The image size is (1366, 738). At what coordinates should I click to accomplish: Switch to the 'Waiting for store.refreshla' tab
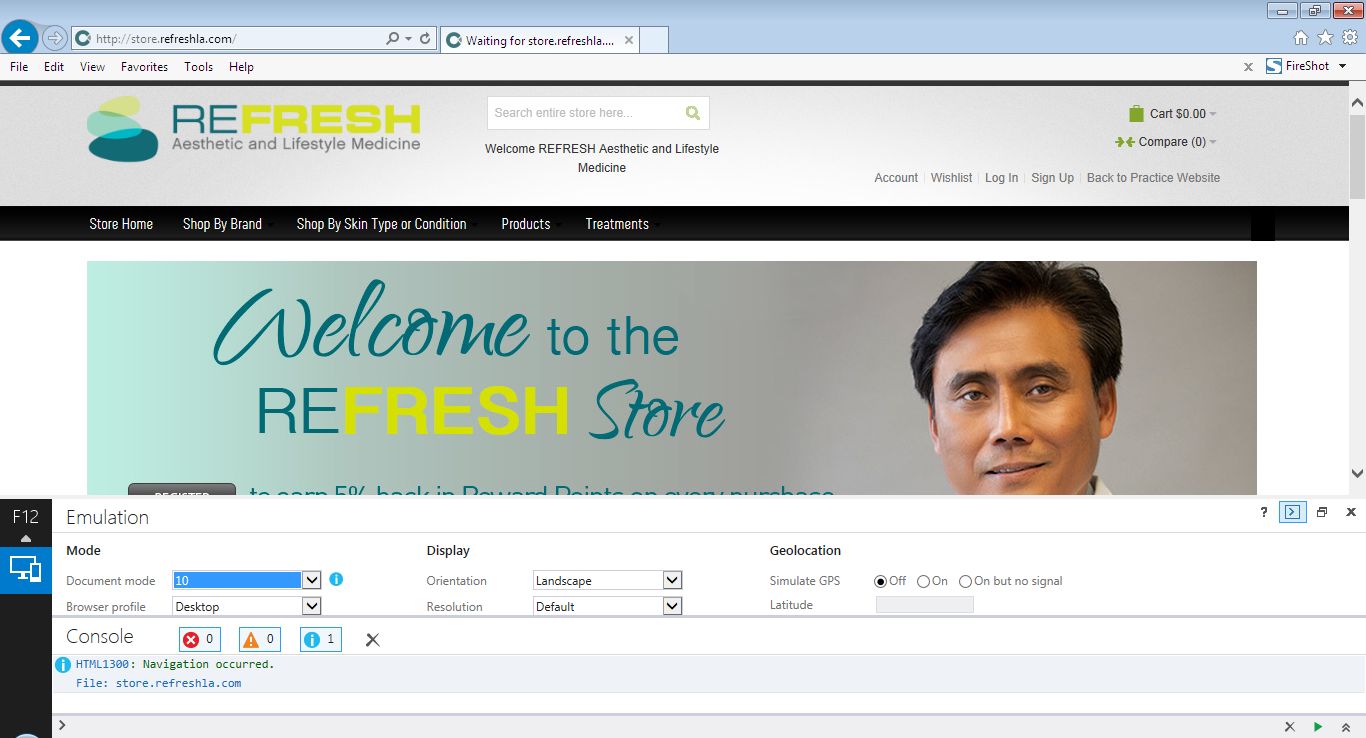539,40
